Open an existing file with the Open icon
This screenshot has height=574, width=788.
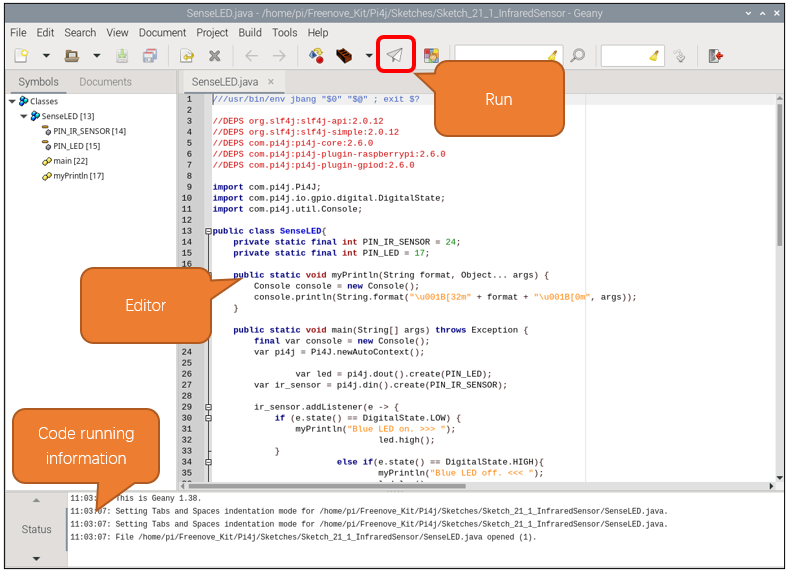(x=72, y=55)
